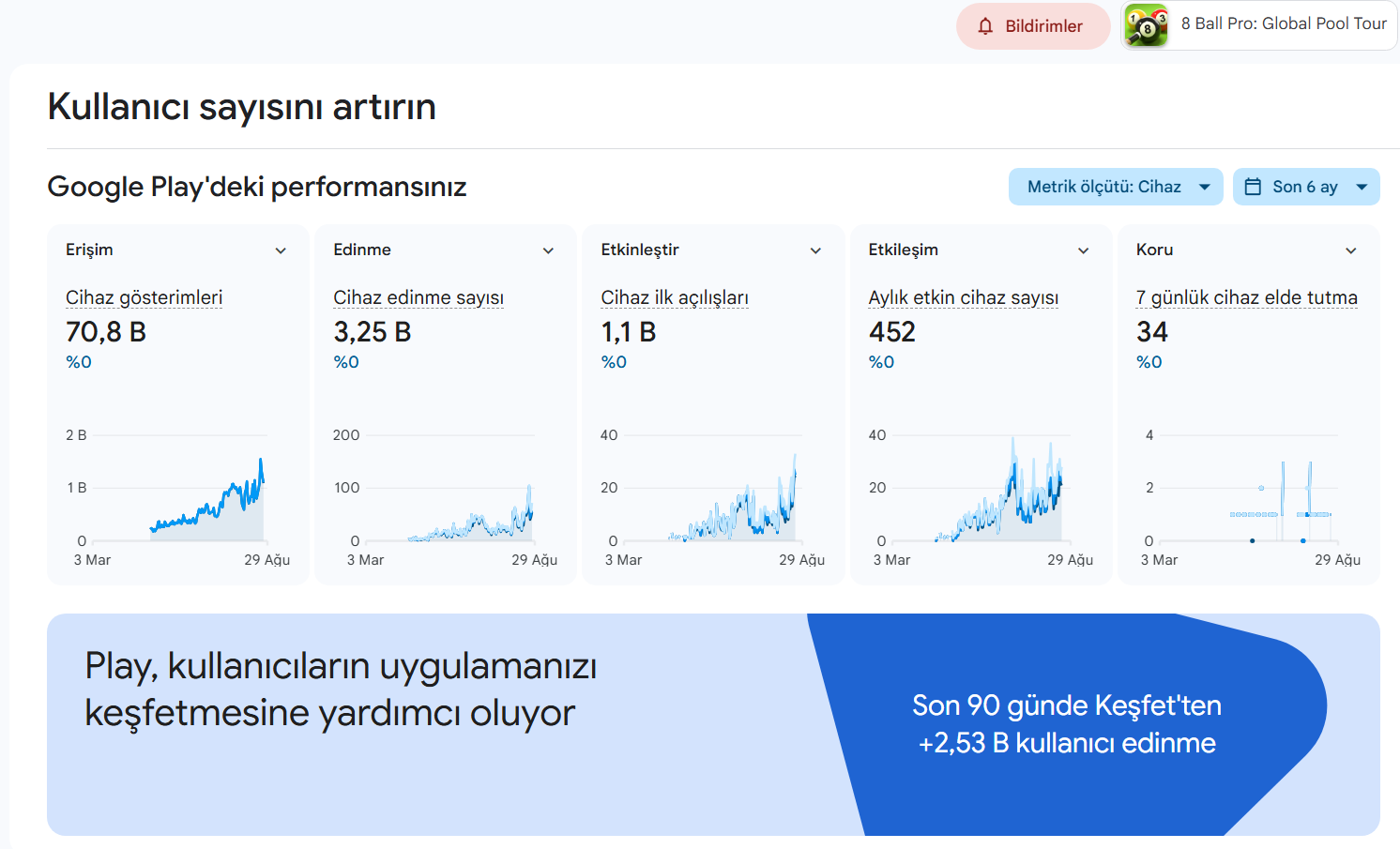Expand the Etkileşim card chevron
Image resolution: width=1400 pixels, height=849 pixels.
pos(1084,250)
